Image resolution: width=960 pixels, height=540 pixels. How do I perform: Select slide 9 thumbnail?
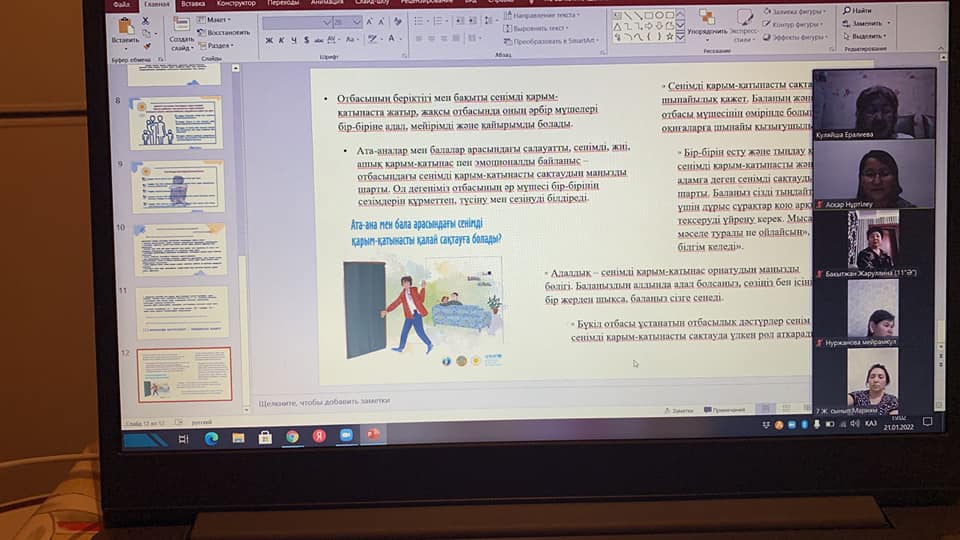click(x=179, y=186)
